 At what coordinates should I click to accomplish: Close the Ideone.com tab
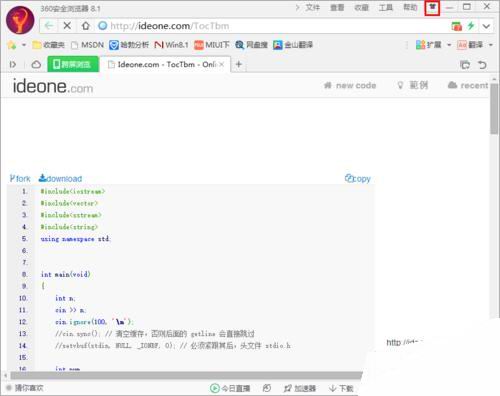(x=222, y=64)
